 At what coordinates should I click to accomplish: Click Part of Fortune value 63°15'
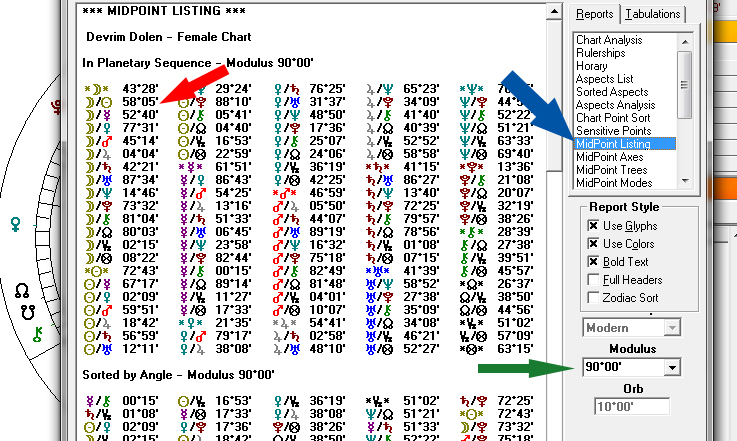pos(516,349)
